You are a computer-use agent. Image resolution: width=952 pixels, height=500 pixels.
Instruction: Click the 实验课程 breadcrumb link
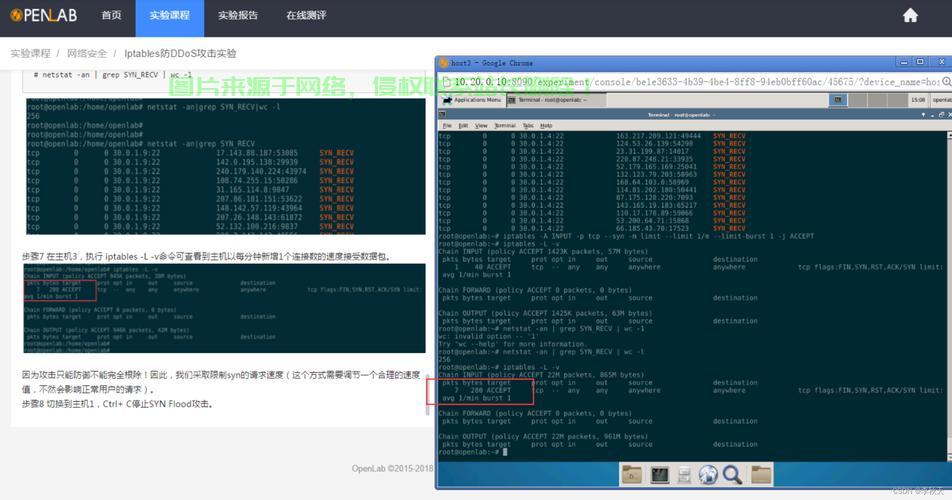[x=30, y=53]
